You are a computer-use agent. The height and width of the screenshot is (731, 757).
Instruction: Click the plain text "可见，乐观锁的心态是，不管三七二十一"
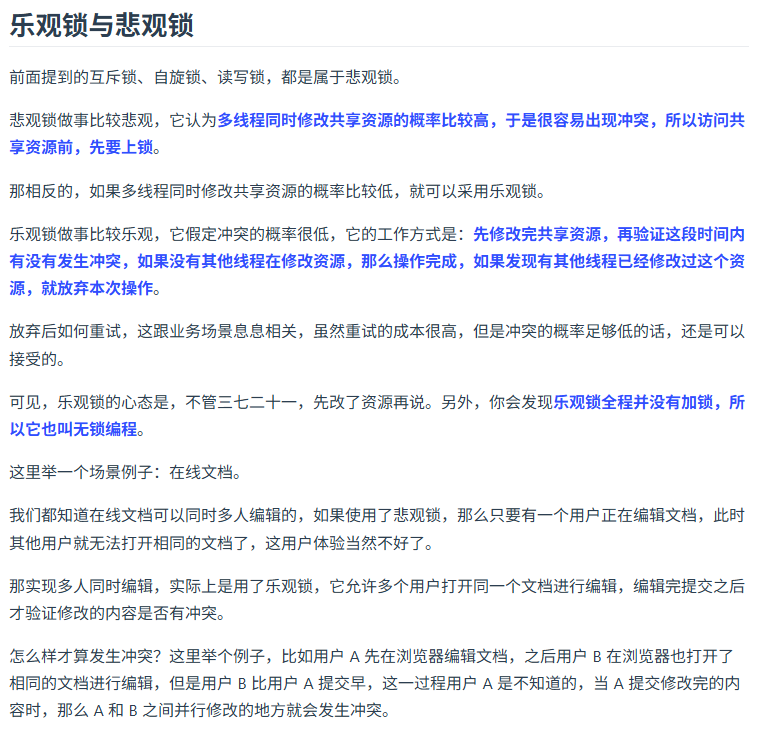153,402
